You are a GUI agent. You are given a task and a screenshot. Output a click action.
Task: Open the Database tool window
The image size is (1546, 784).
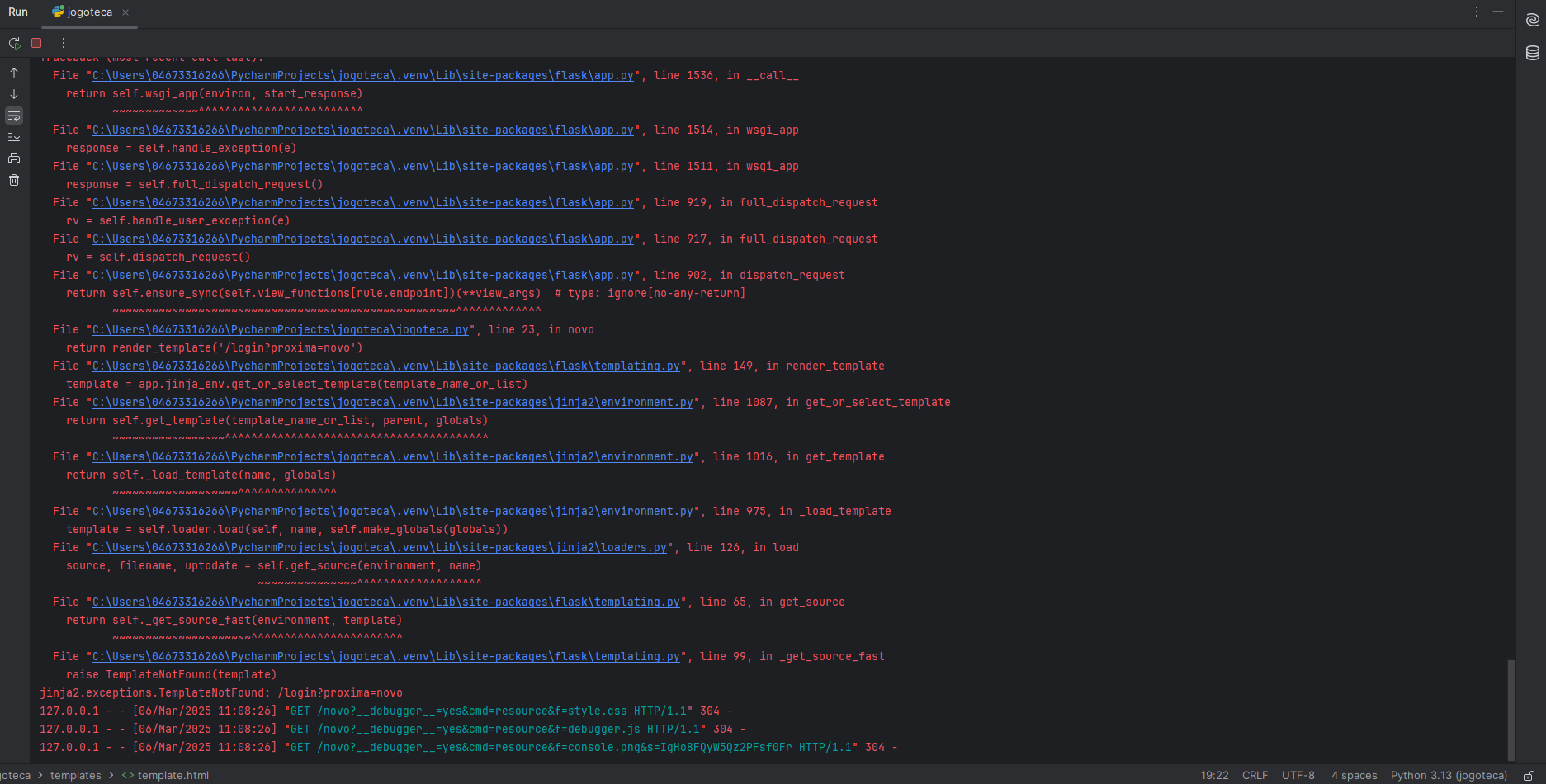(1532, 53)
